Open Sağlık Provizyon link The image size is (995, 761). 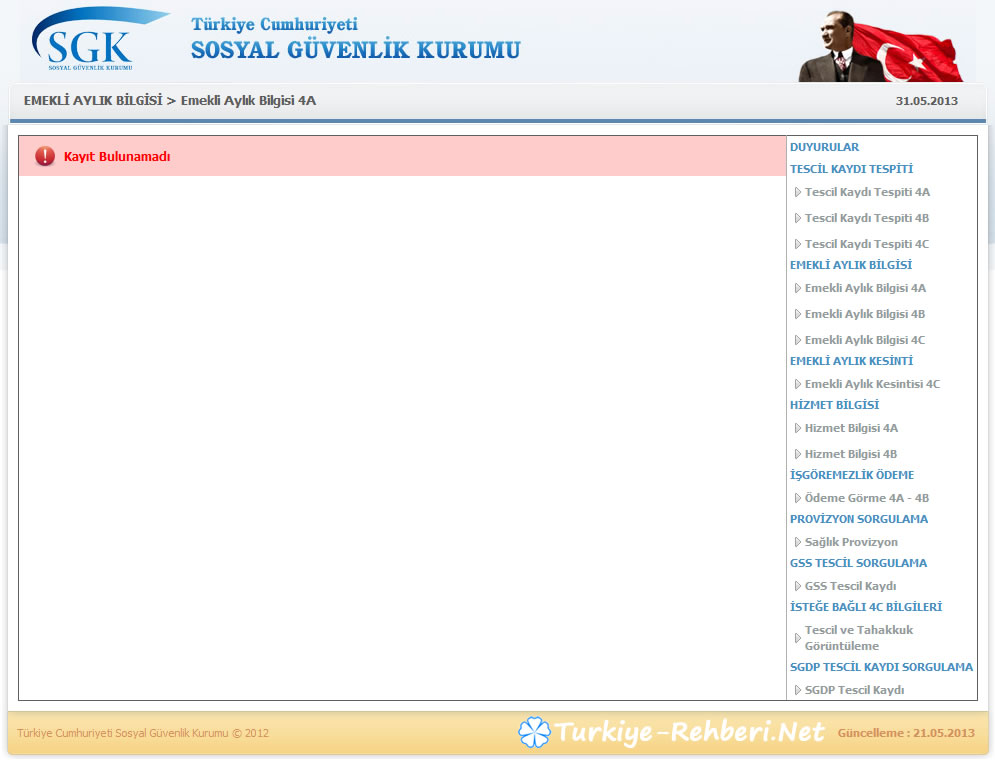851,541
